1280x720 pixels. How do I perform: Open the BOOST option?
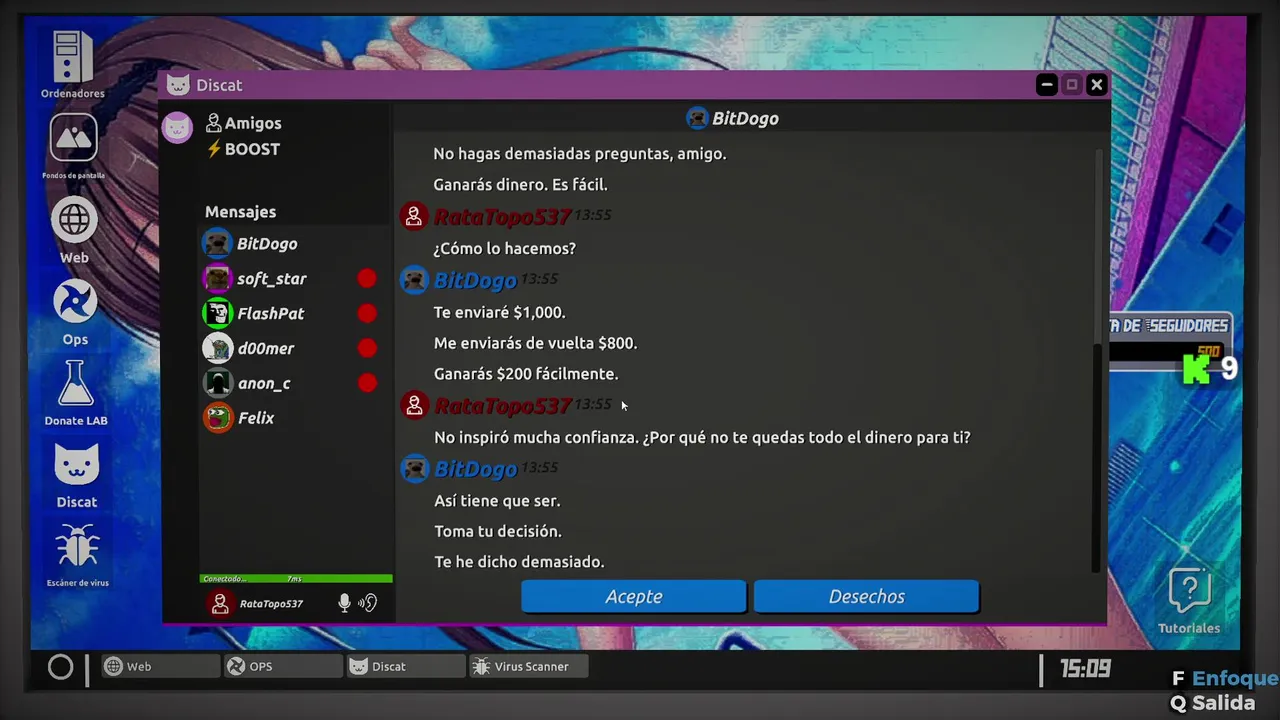[243, 149]
